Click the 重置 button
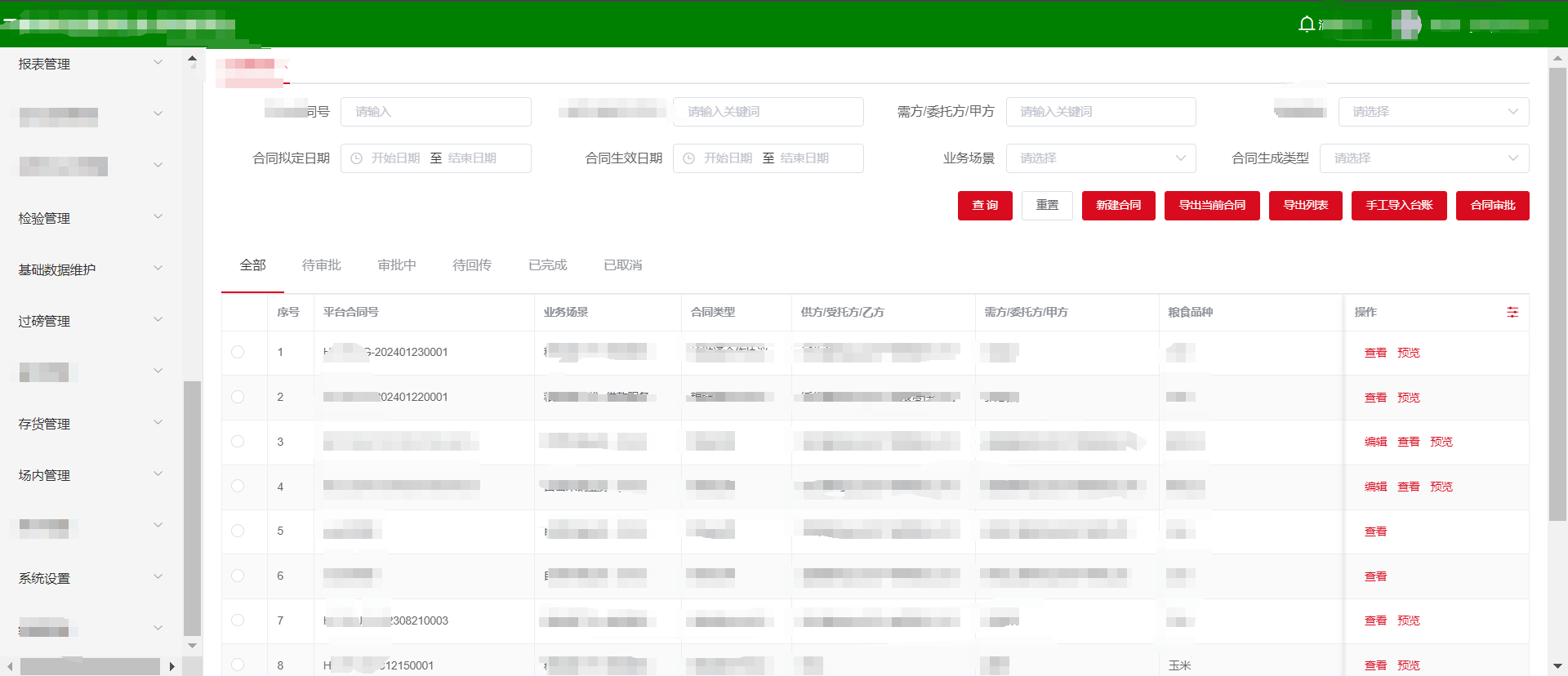This screenshot has height=676, width=1568. (1047, 206)
